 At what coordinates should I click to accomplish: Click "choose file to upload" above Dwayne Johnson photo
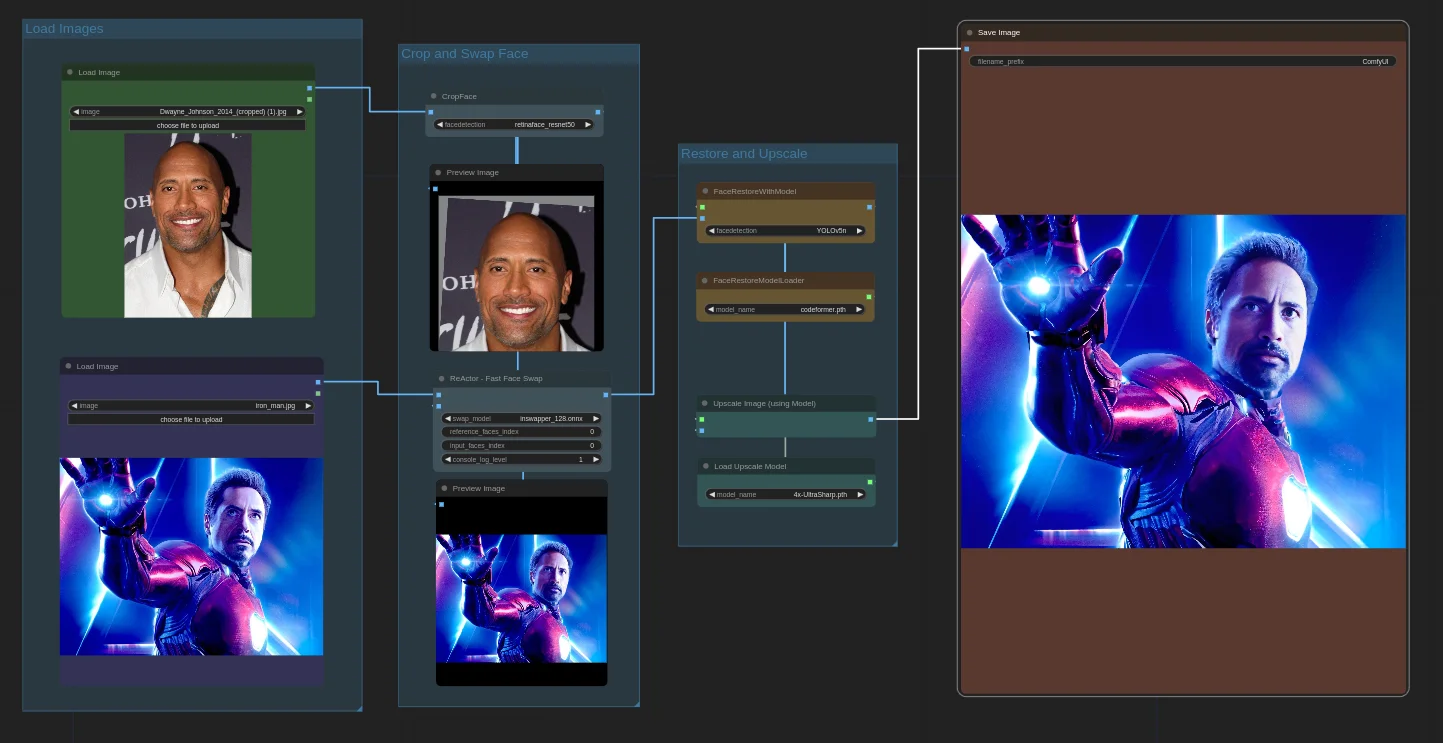(188, 126)
